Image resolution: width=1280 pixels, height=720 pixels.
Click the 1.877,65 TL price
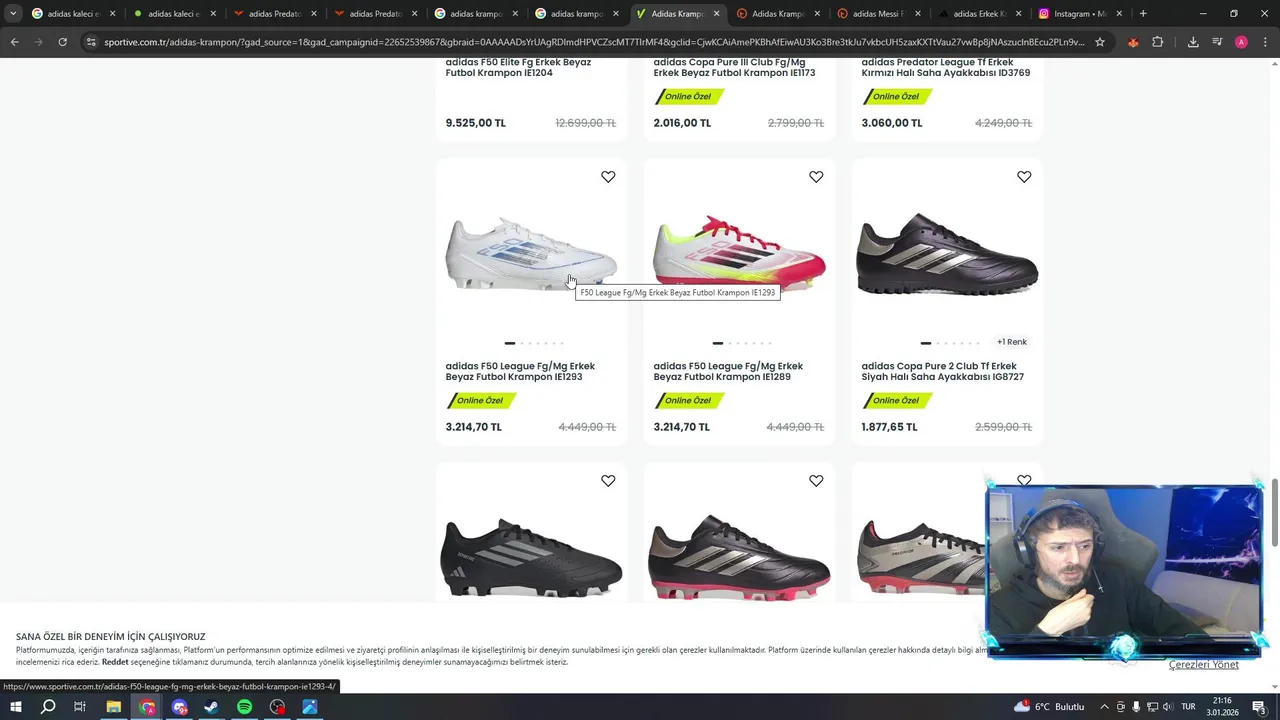pyautogui.click(x=889, y=427)
